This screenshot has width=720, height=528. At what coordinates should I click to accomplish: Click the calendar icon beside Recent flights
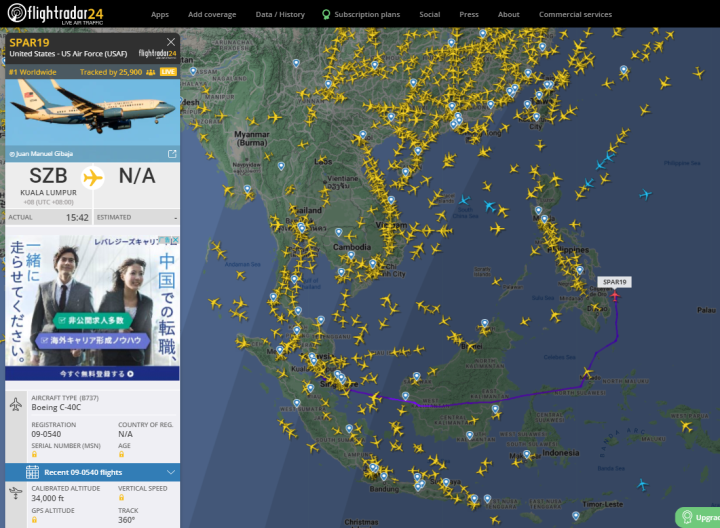point(32,472)
